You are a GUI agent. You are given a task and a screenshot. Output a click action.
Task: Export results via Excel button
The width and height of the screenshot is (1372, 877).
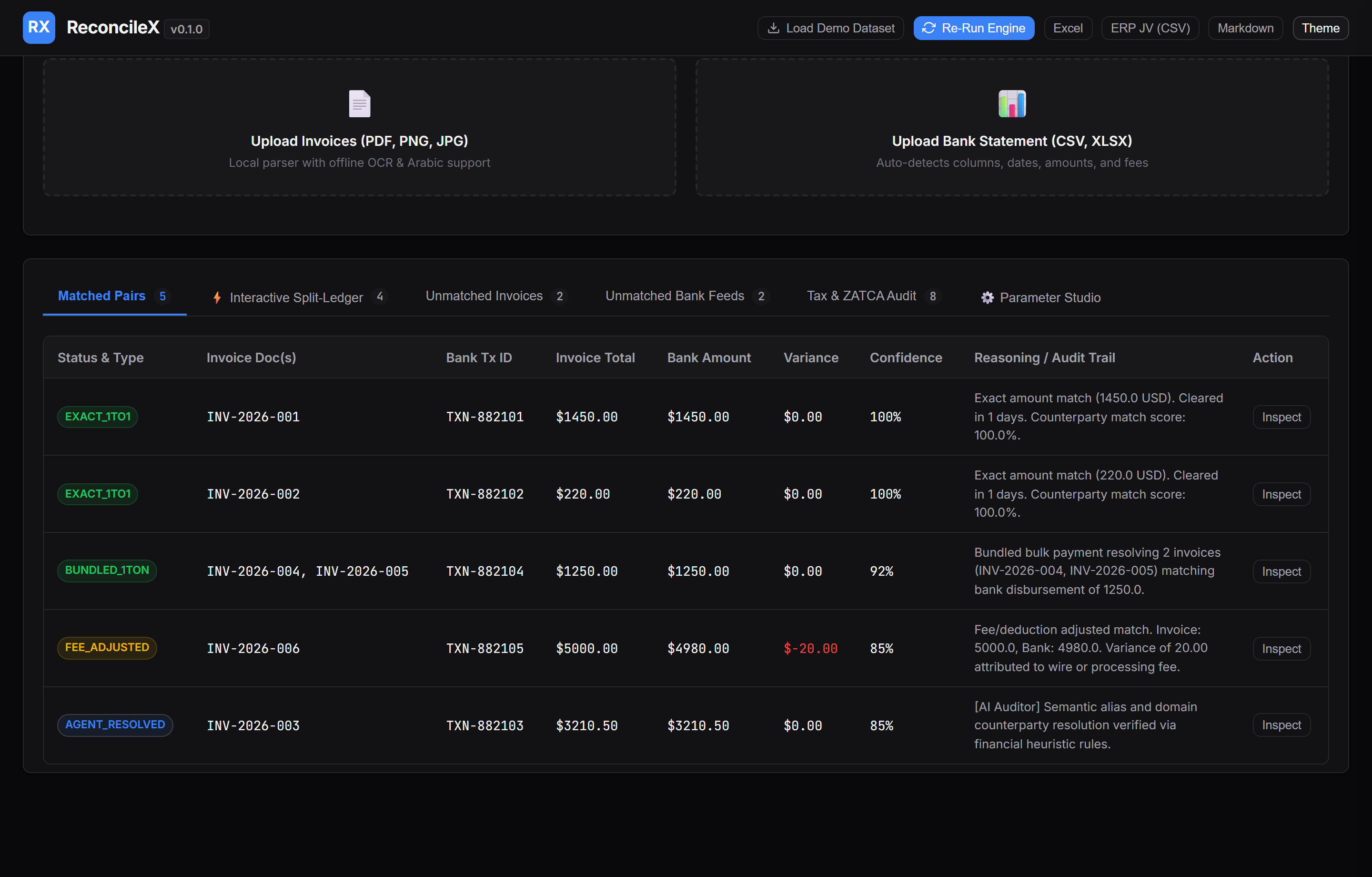(1068, 28)
